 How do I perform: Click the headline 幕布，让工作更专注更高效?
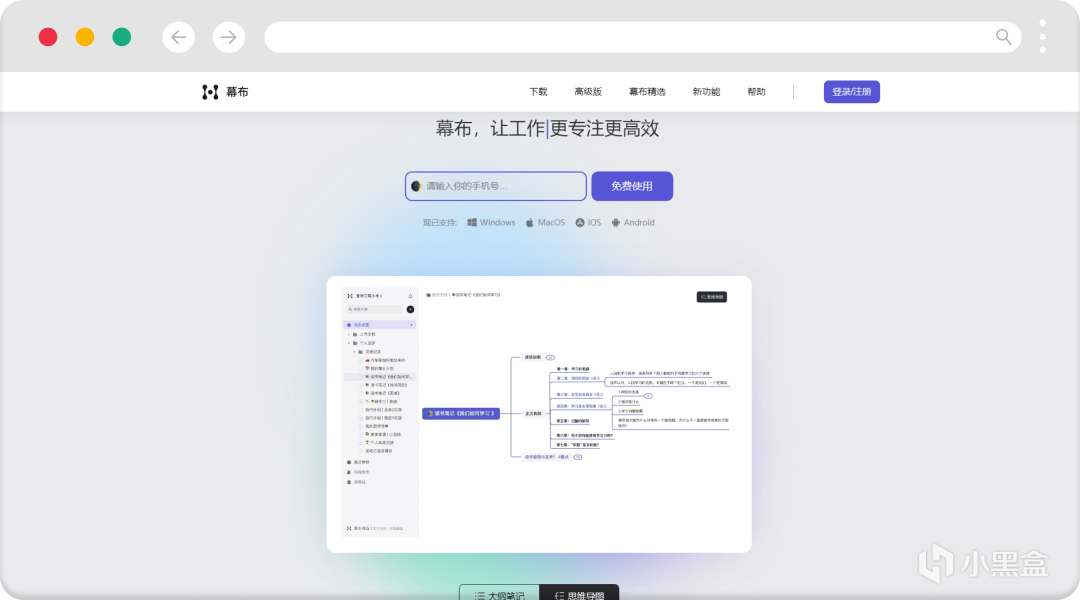547,128
